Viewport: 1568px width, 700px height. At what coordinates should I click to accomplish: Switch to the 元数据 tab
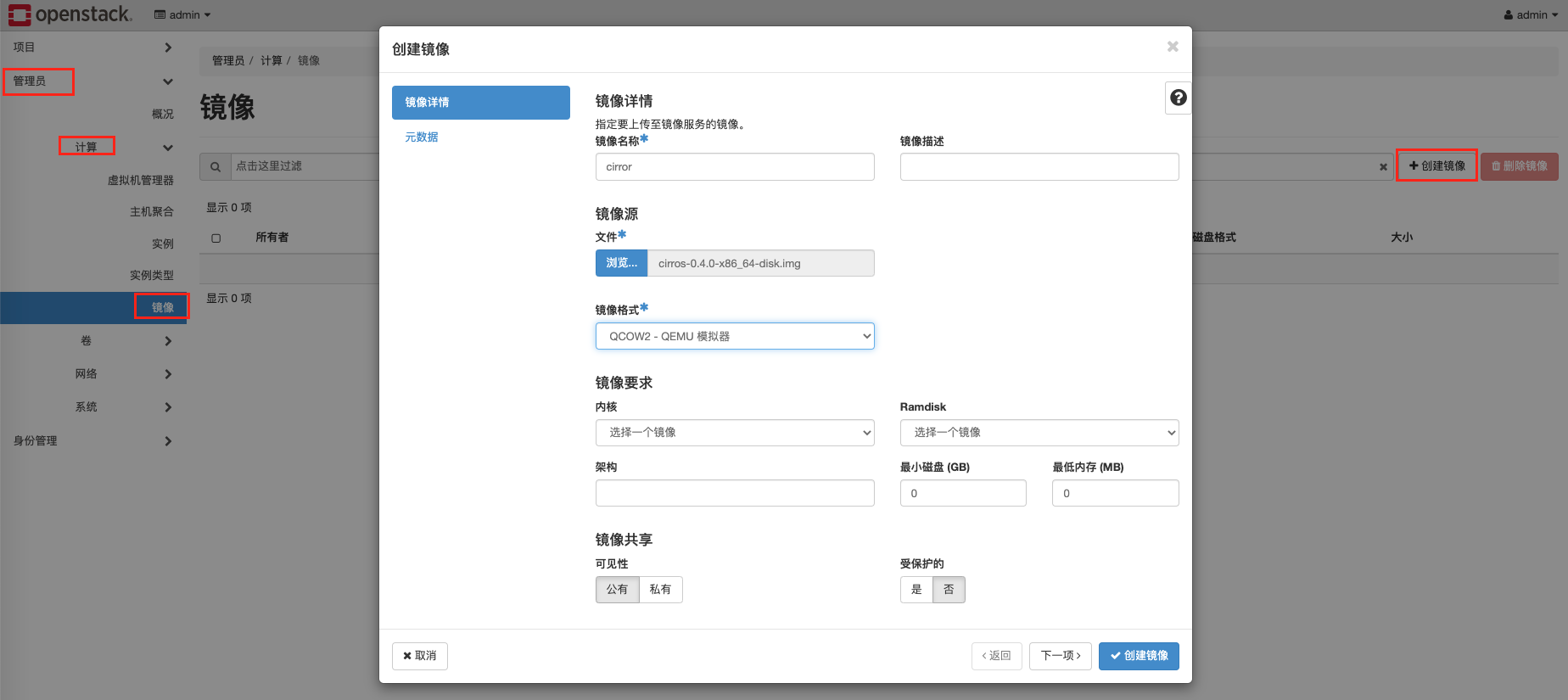422,137
